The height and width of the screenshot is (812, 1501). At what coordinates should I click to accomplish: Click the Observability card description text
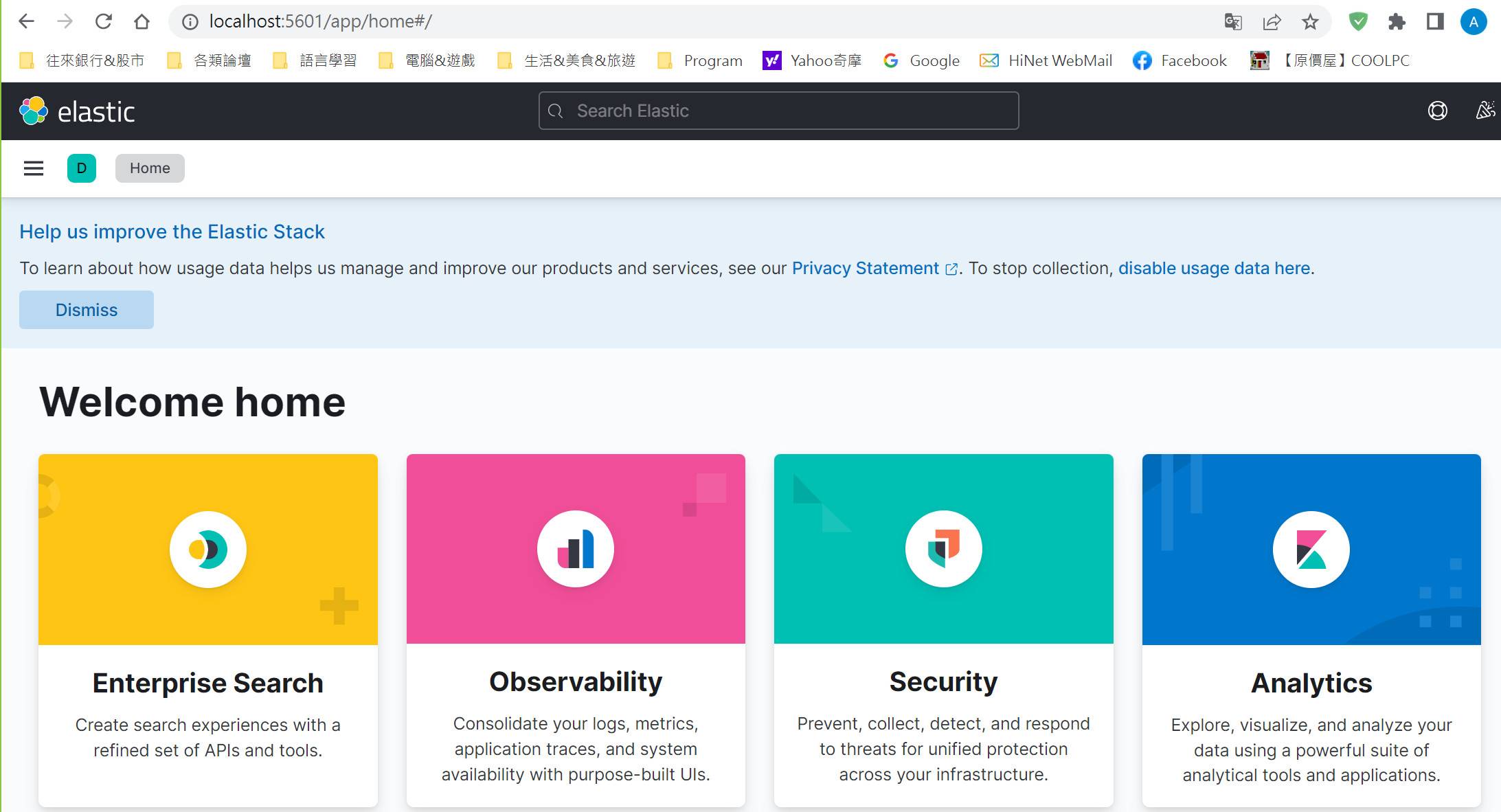576,749
